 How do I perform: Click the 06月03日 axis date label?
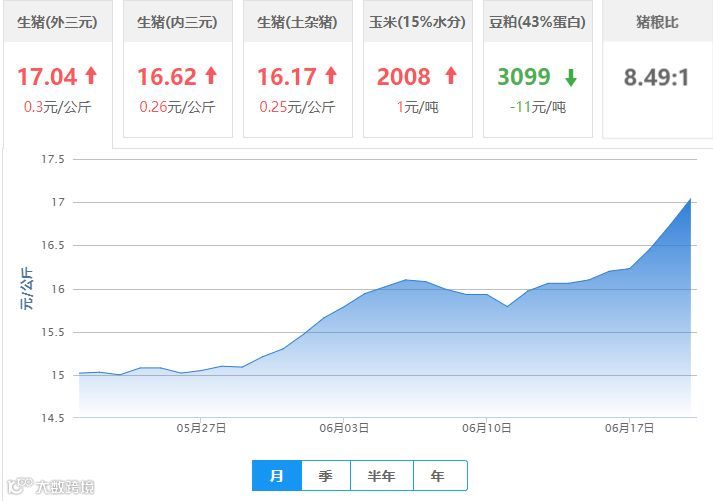[344, 428]
